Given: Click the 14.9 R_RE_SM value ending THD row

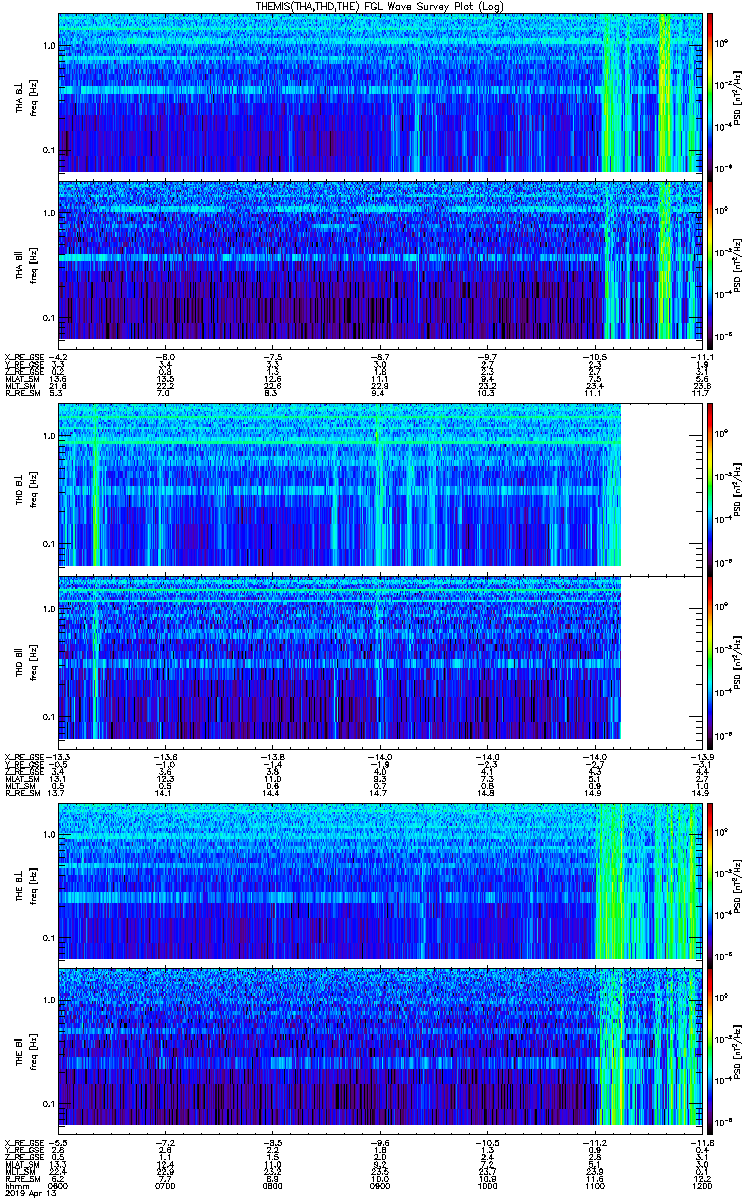Looking at the screenshot, I should point(701,793).
